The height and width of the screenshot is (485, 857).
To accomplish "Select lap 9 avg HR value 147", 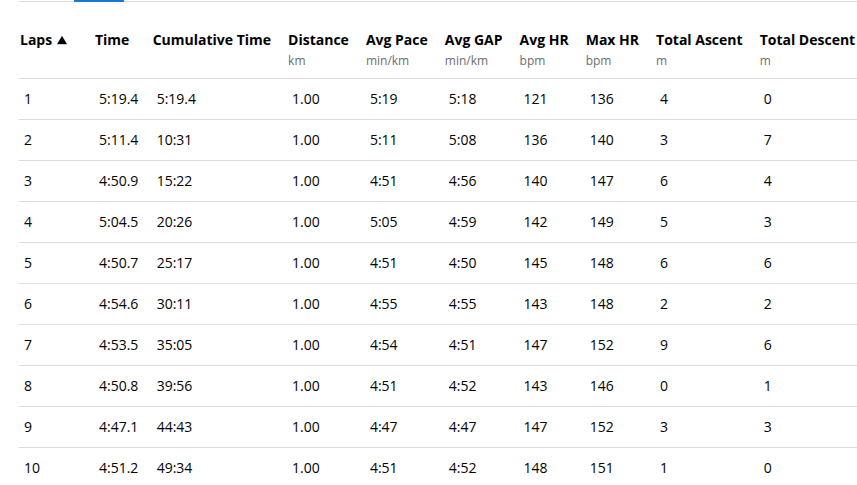I will click(x=535, y=428).
